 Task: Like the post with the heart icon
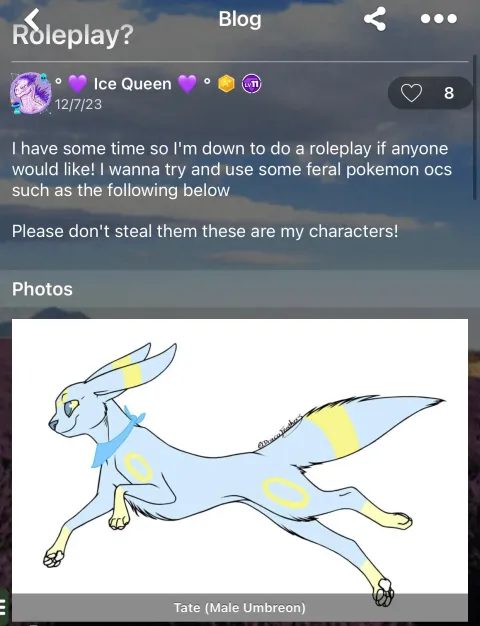411,93
